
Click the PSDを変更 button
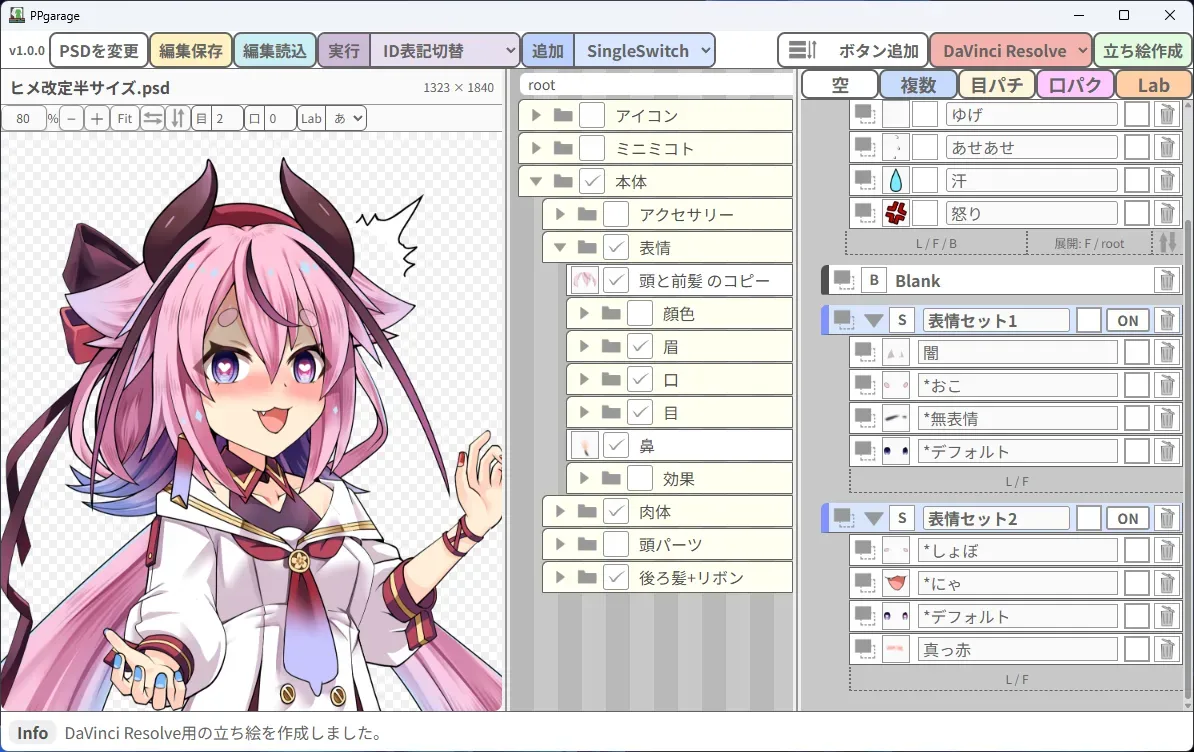pyautogui.click(x=99, y=50)
